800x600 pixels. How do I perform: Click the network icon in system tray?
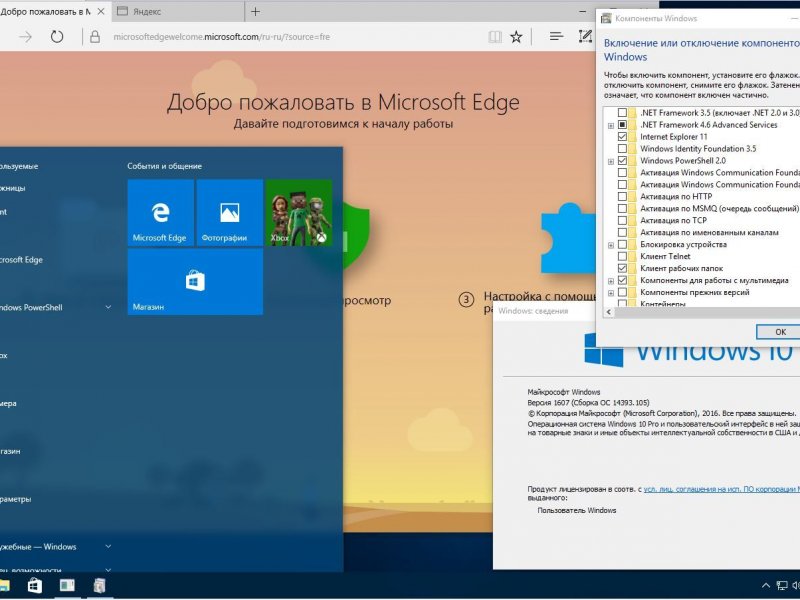782,586
